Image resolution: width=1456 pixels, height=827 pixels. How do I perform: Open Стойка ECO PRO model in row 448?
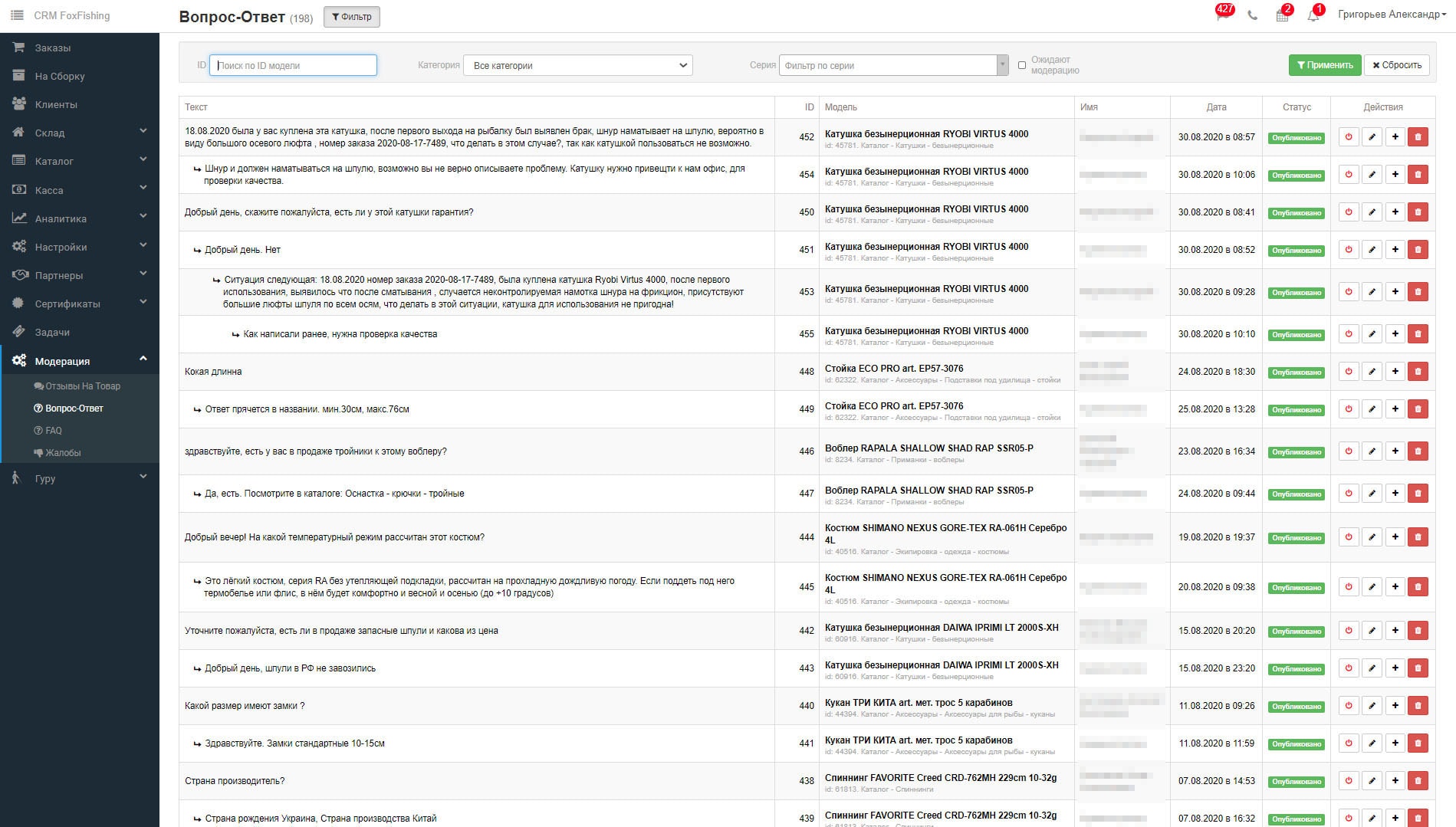click(x=894, y=369)
